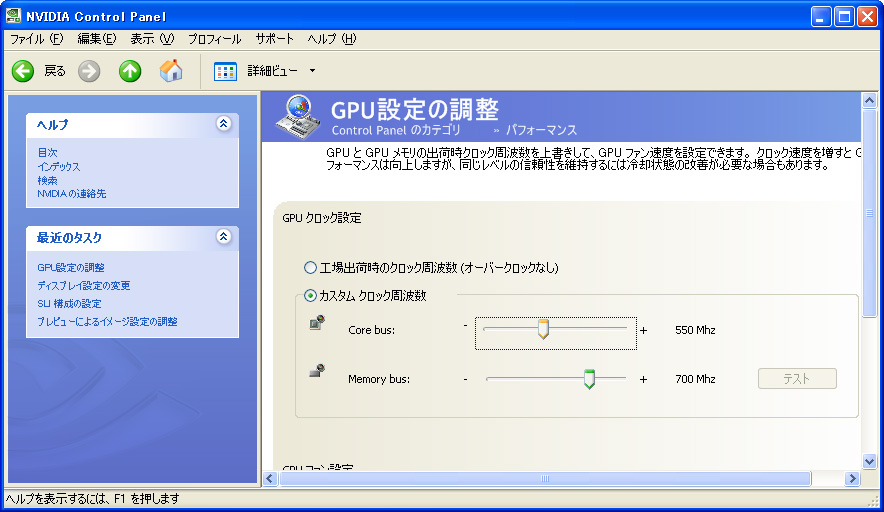This screenshot has height=512, width=884.
Task: Click the Core bus: label
Action: point(372,330)
